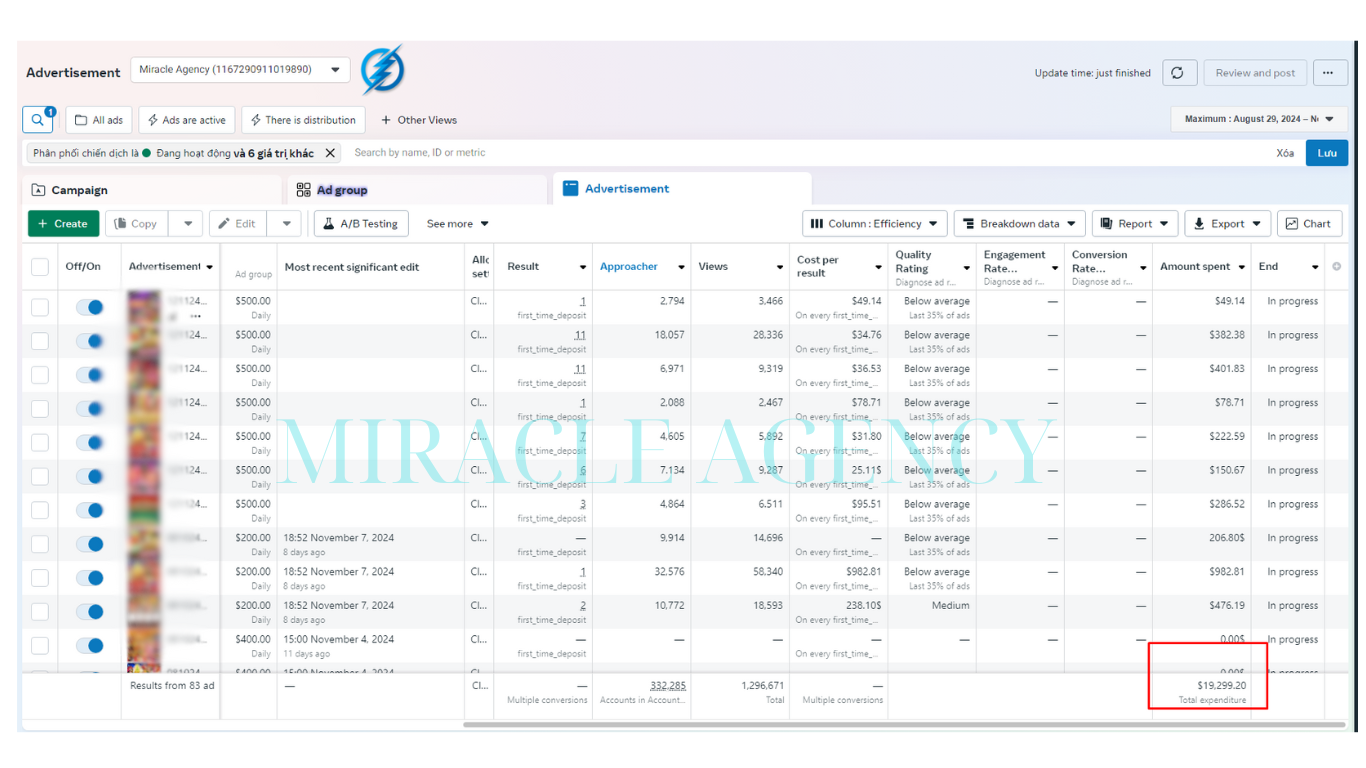Screen dimensions: 1366x768
Task: Click the blue Lưu save button
Action: (x=1327, y=153)
